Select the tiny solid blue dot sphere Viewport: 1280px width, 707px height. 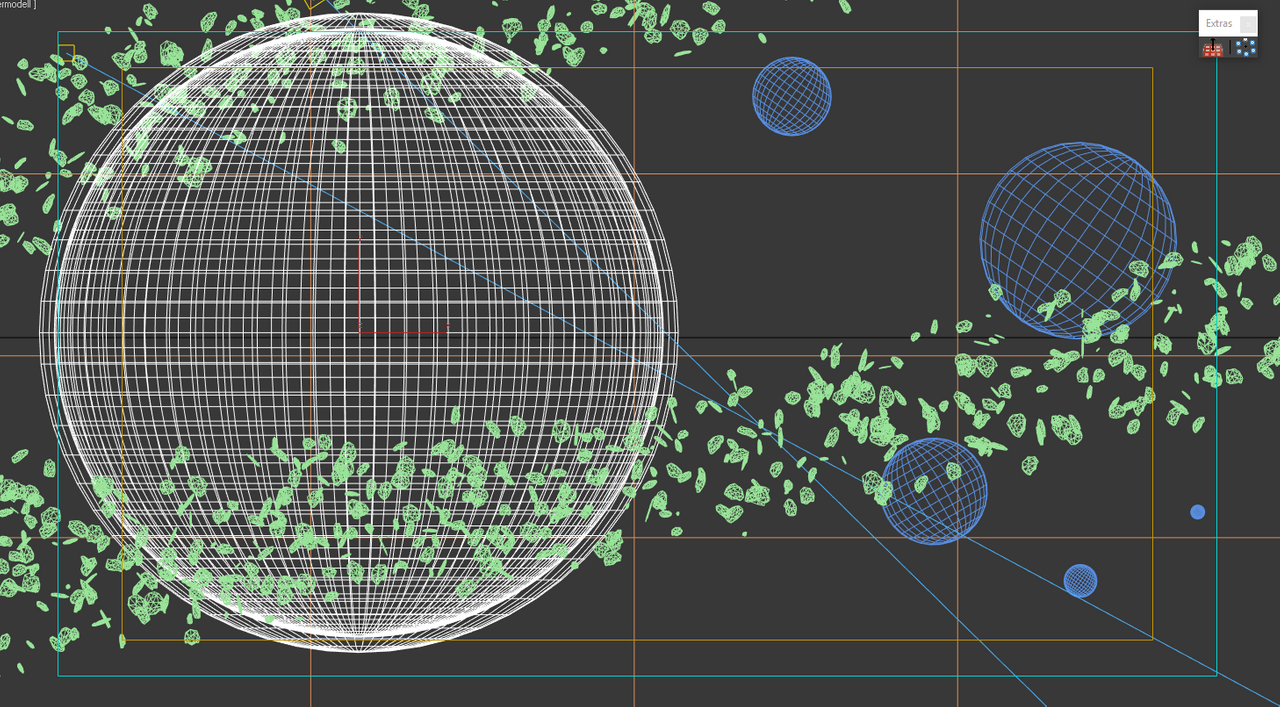coord(1197,512)
